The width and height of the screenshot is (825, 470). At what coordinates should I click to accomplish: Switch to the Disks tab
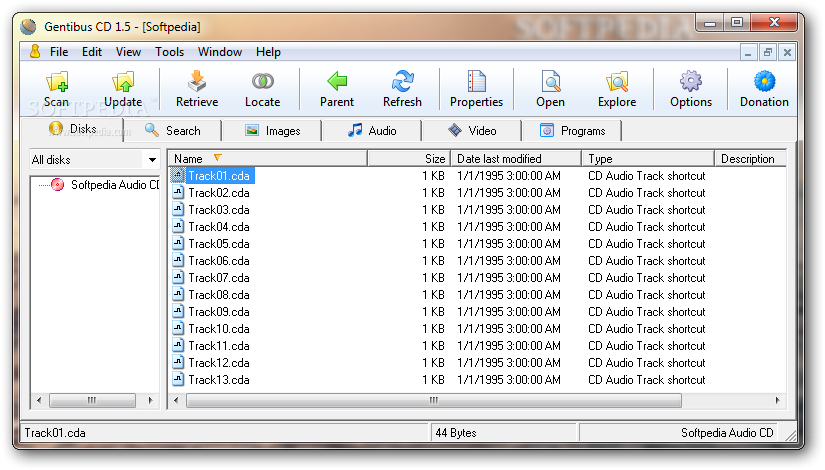(73, 129)
